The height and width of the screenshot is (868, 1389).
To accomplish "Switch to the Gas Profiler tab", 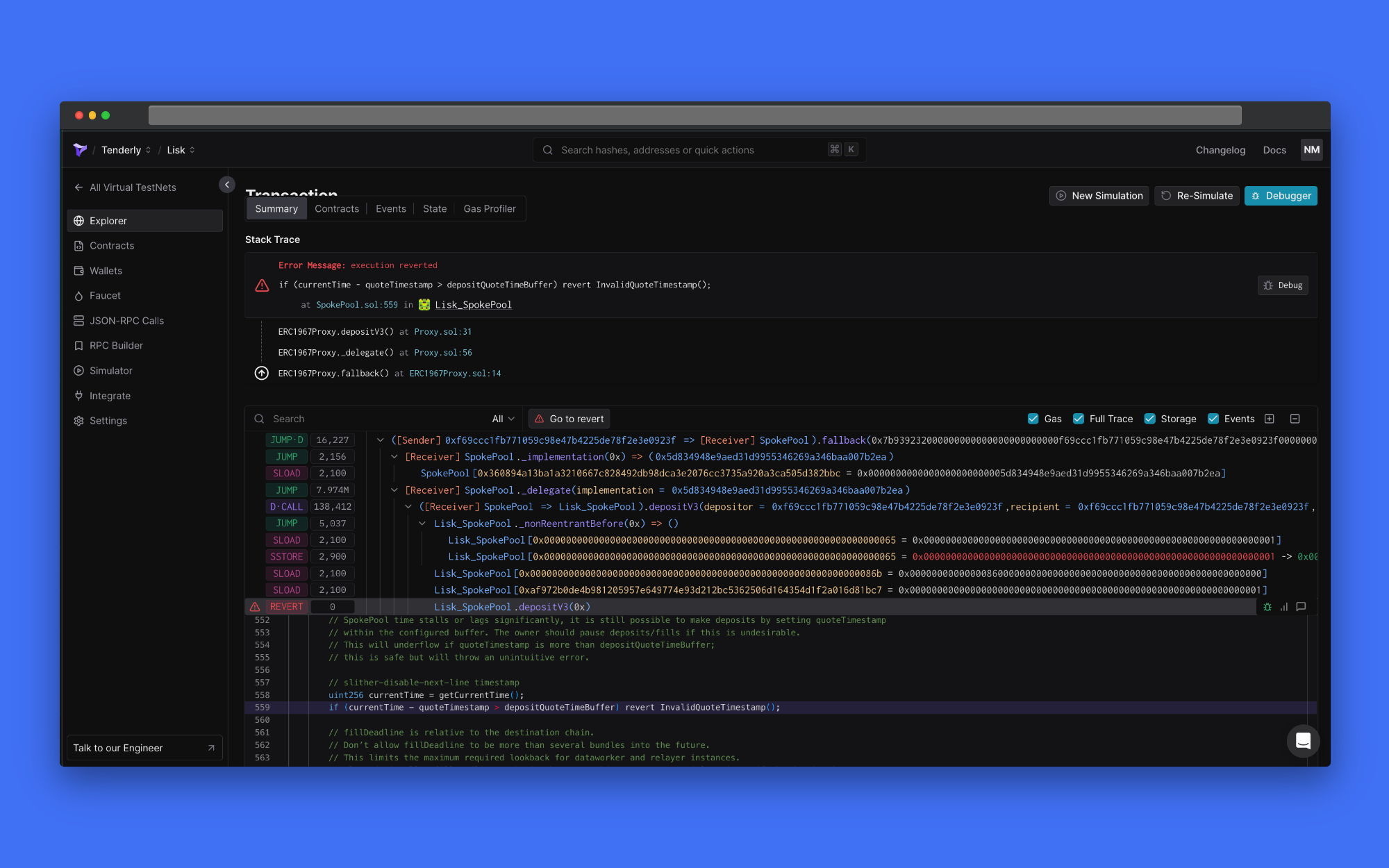I will [x=490, y=209].
